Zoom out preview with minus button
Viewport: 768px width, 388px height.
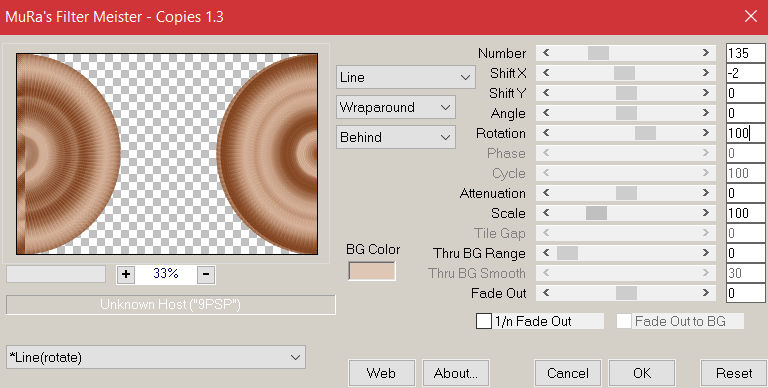pyautogui.click(x=206, y=274)
